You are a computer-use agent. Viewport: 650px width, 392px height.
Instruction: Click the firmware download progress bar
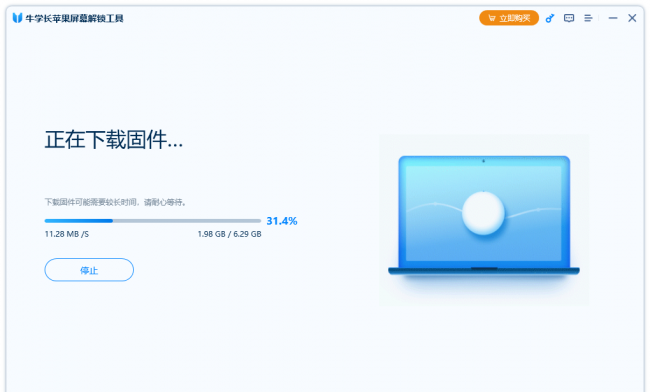153,221
